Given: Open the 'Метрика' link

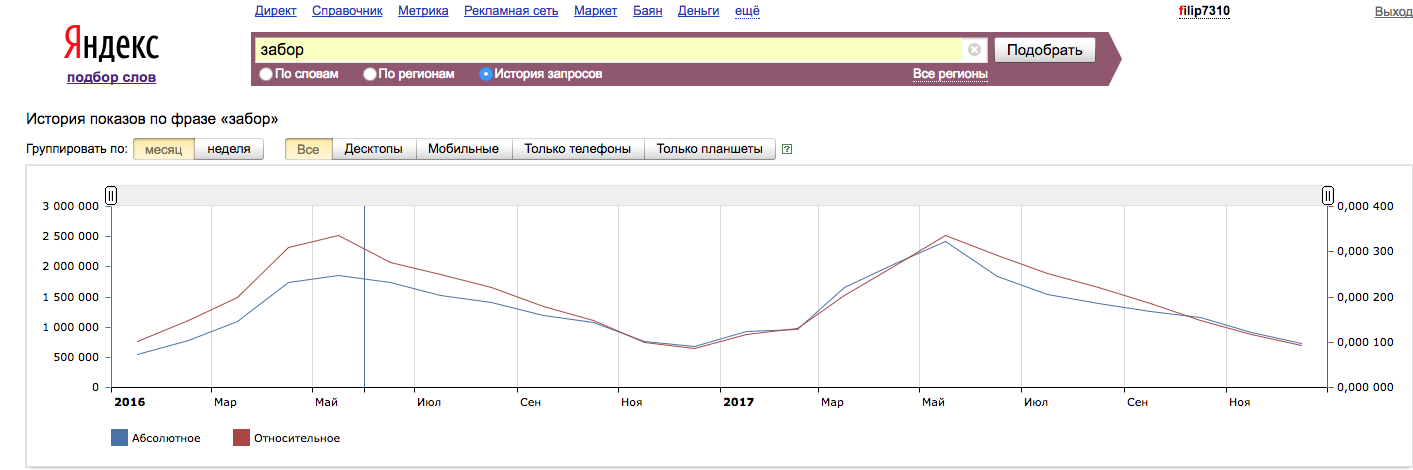Looking at the screenshot, I should click(423, 11).
